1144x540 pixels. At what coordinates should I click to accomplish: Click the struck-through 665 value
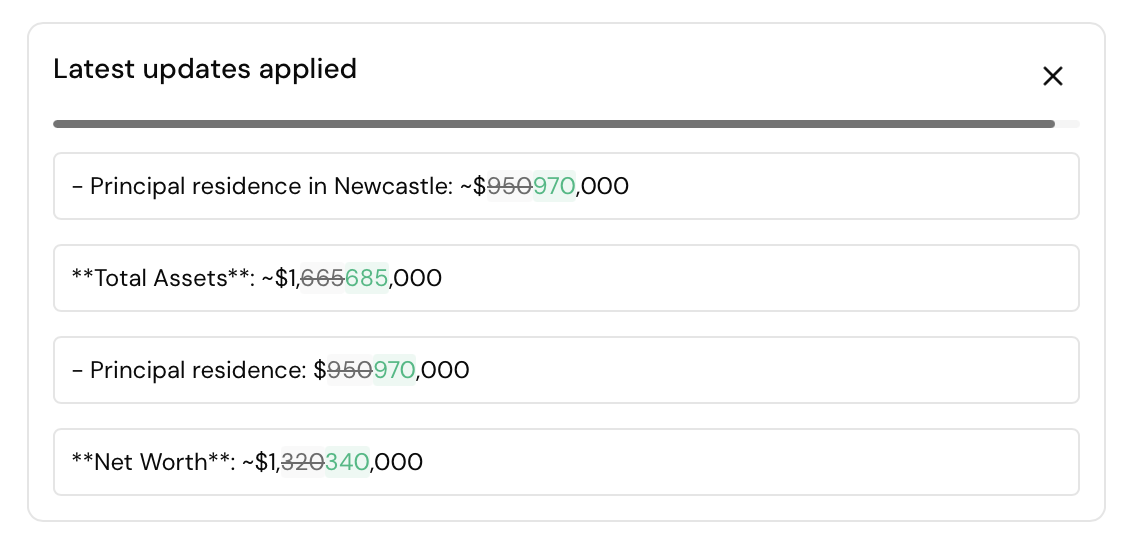coord(322,278)
